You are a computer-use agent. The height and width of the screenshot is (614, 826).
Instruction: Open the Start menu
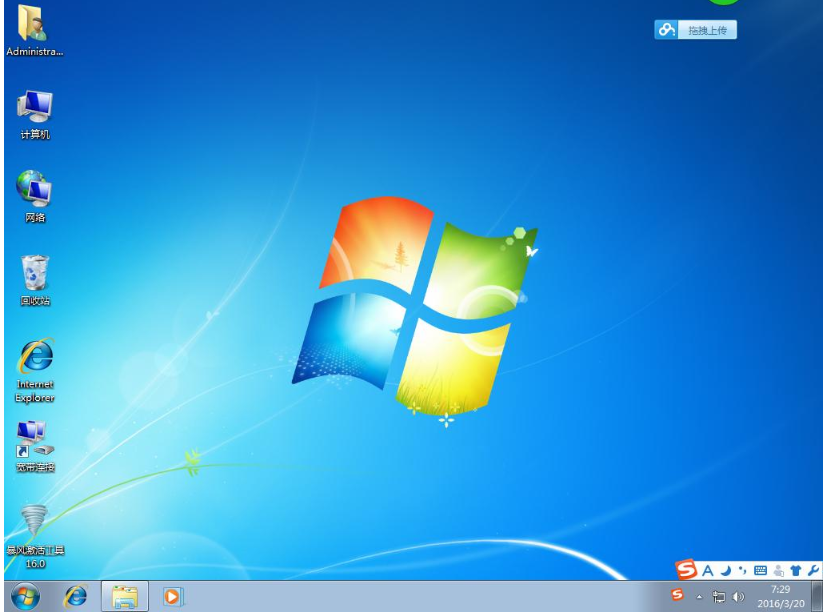[23, 596]
